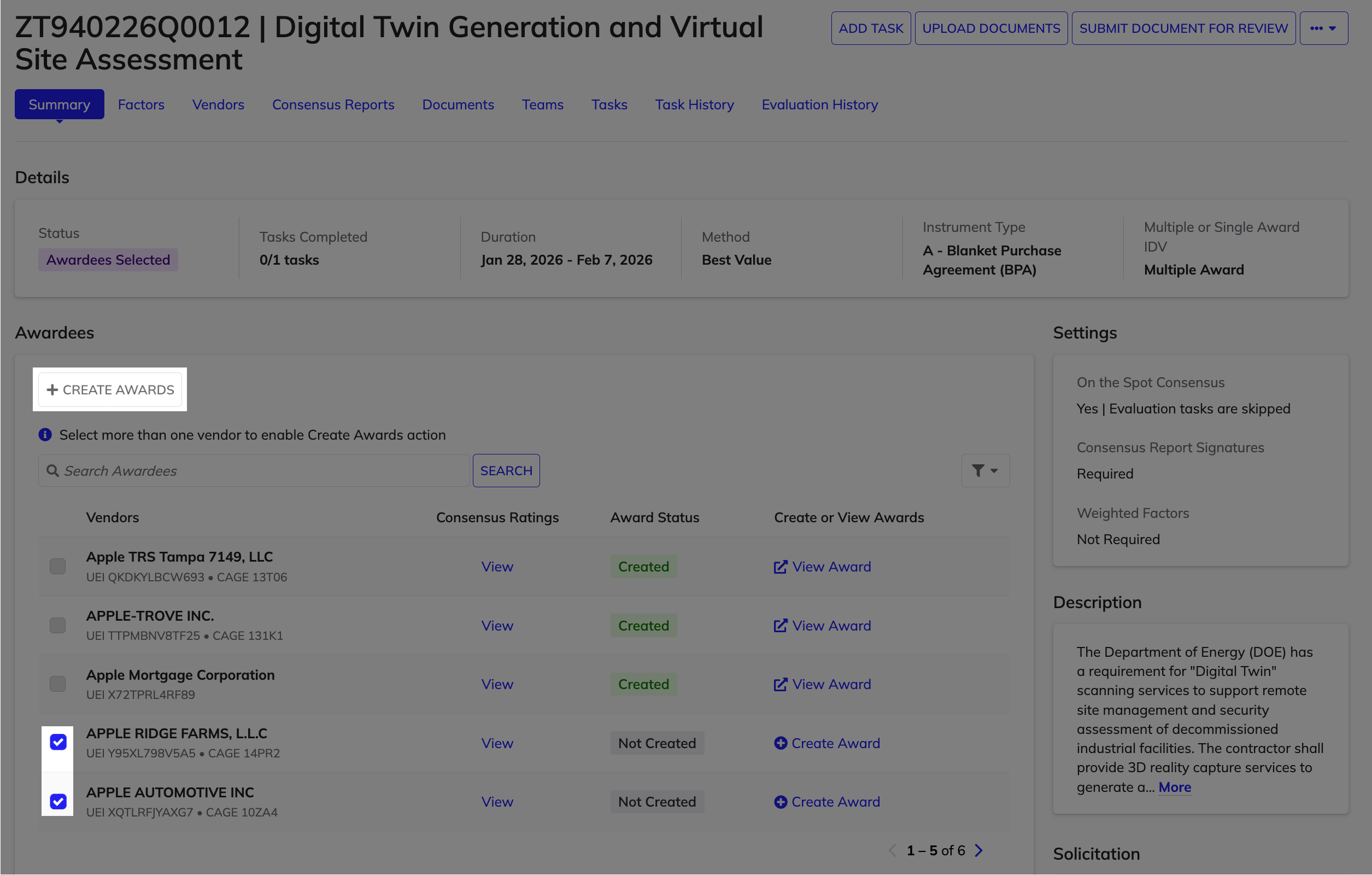View consensus ratings for Apple TRS Tampa
This screenshot has width=1372, height=875.
[497, 567]
